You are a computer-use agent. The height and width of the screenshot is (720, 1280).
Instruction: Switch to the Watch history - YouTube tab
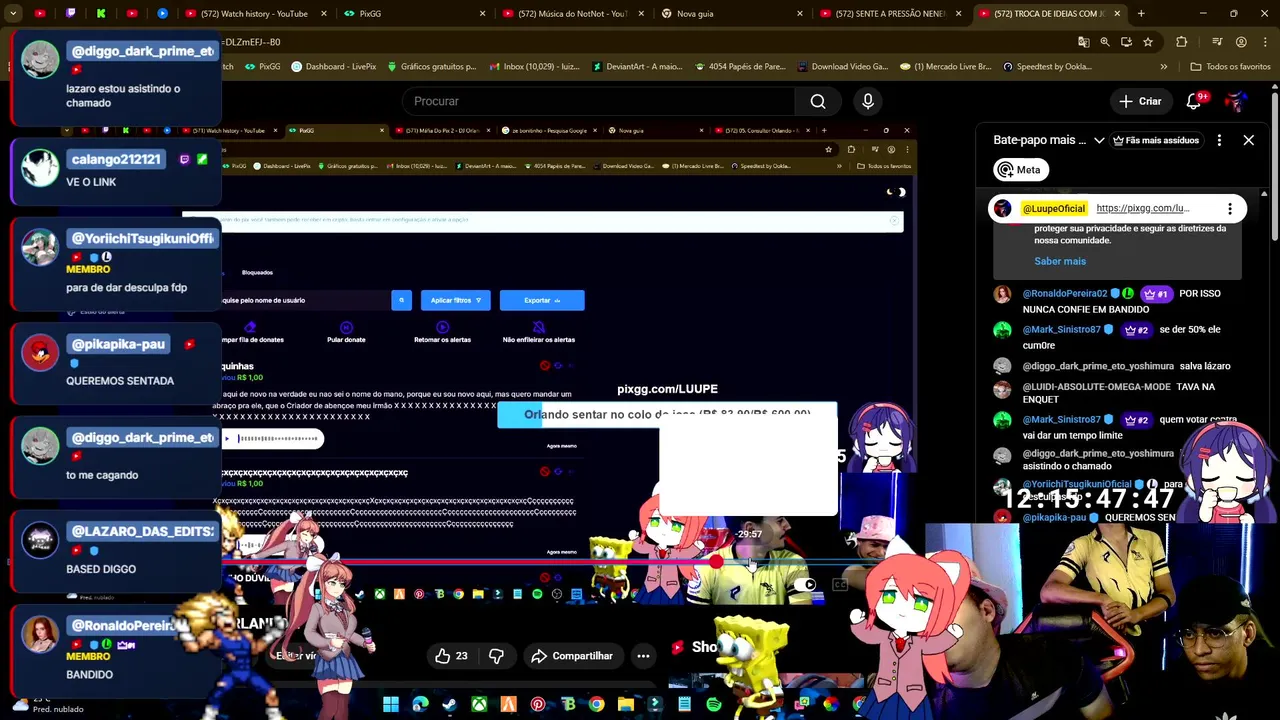tap(256, 13)
